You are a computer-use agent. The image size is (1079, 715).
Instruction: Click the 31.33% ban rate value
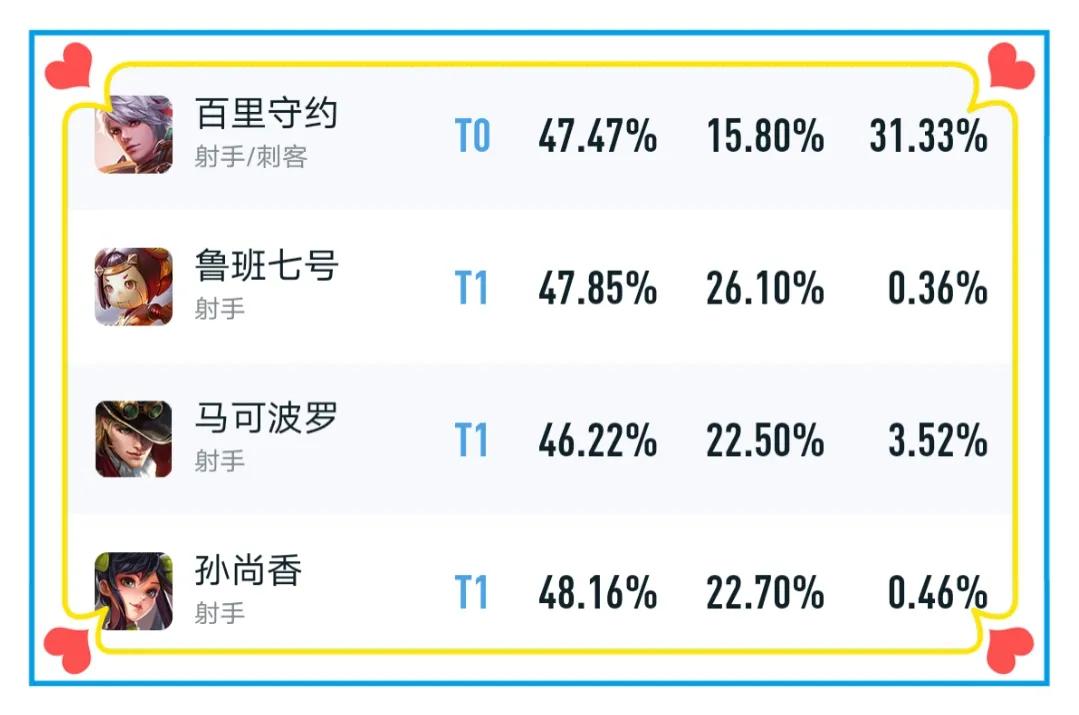929,136
